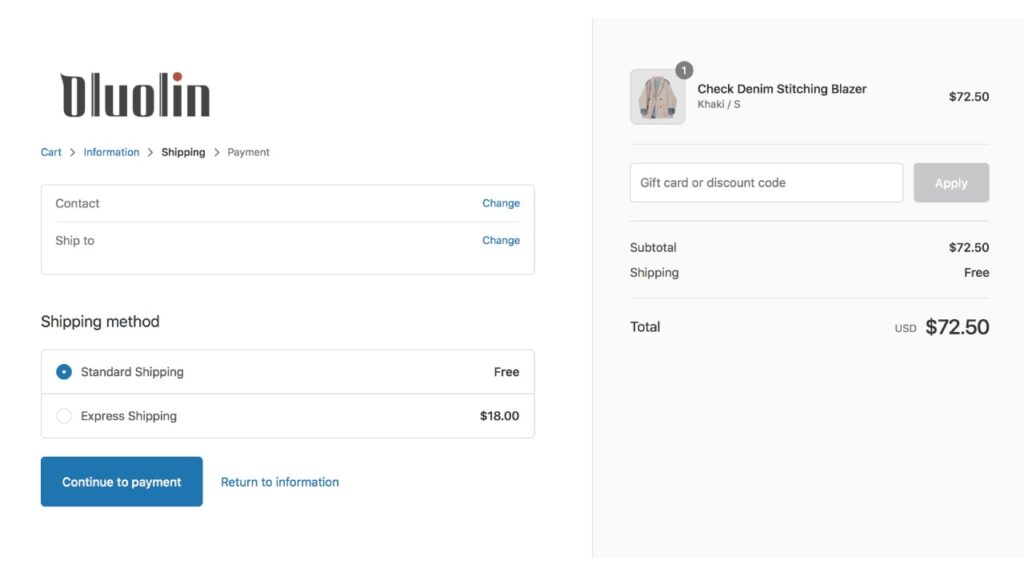Change the Ship to address
Screen dimensions: 1024x576
(x=501, y=240)
